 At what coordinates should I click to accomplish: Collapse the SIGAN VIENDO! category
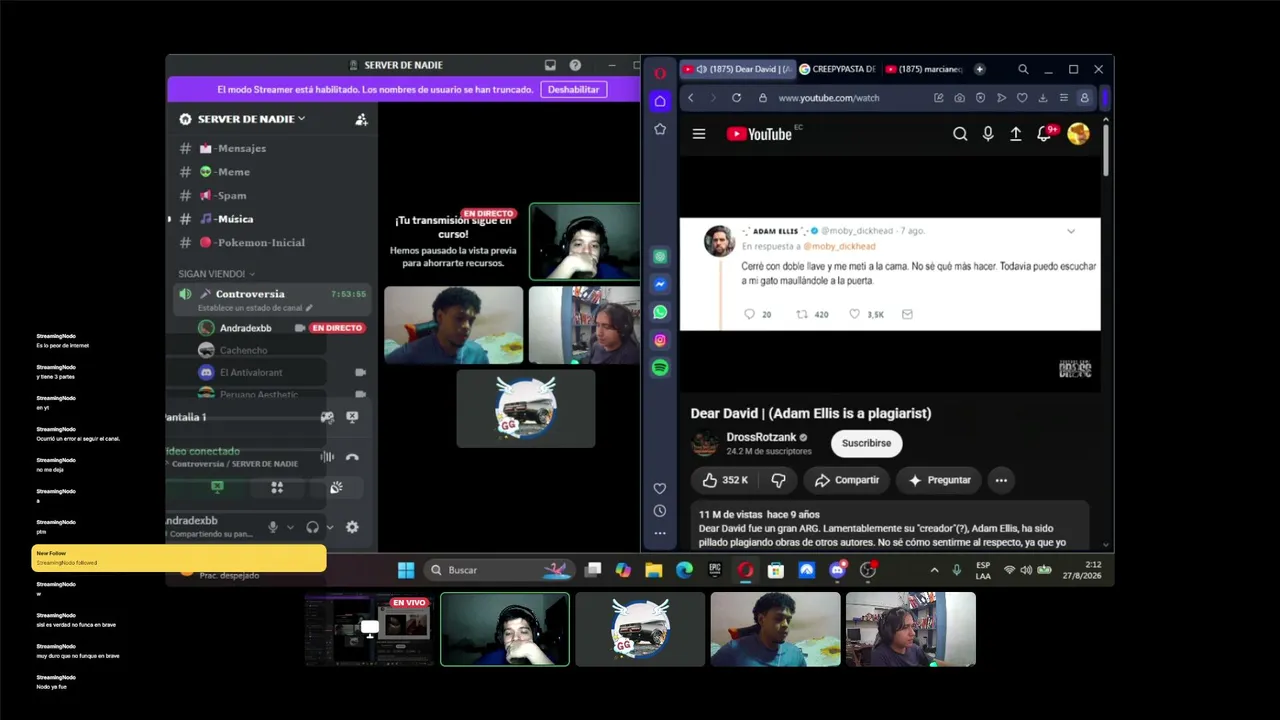pos(216,274)
